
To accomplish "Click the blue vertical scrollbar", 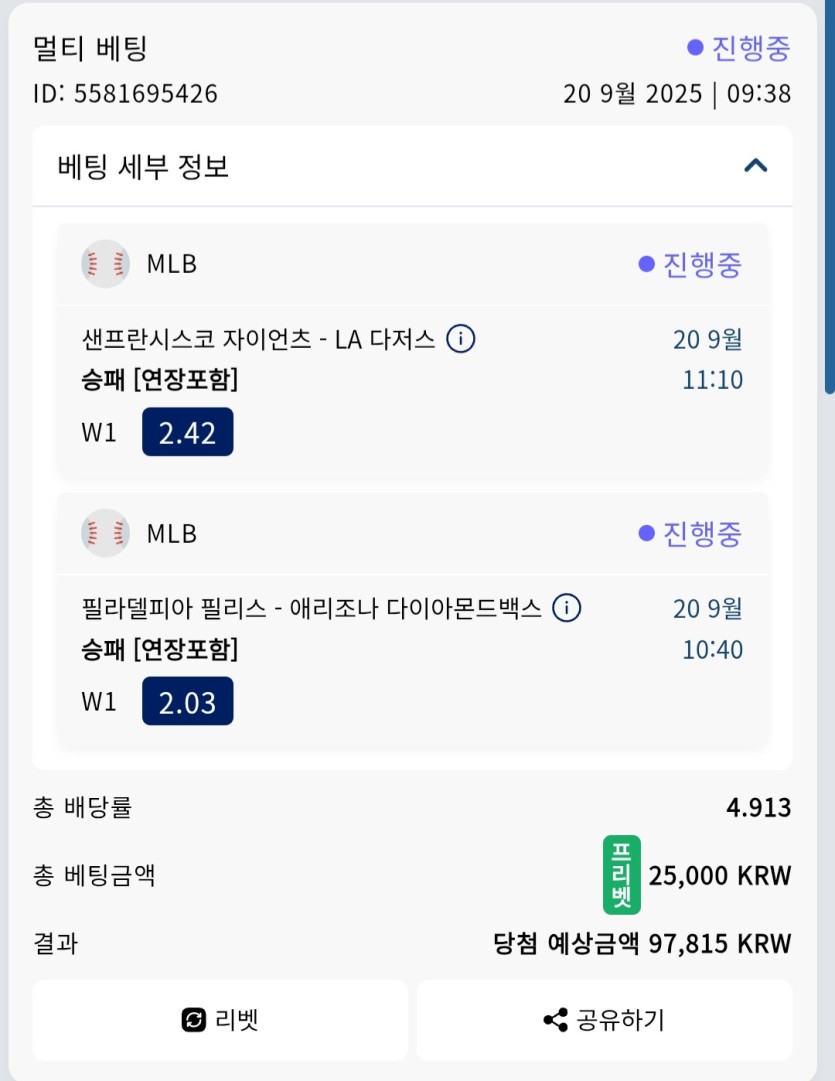I will (x=829, y=196).
